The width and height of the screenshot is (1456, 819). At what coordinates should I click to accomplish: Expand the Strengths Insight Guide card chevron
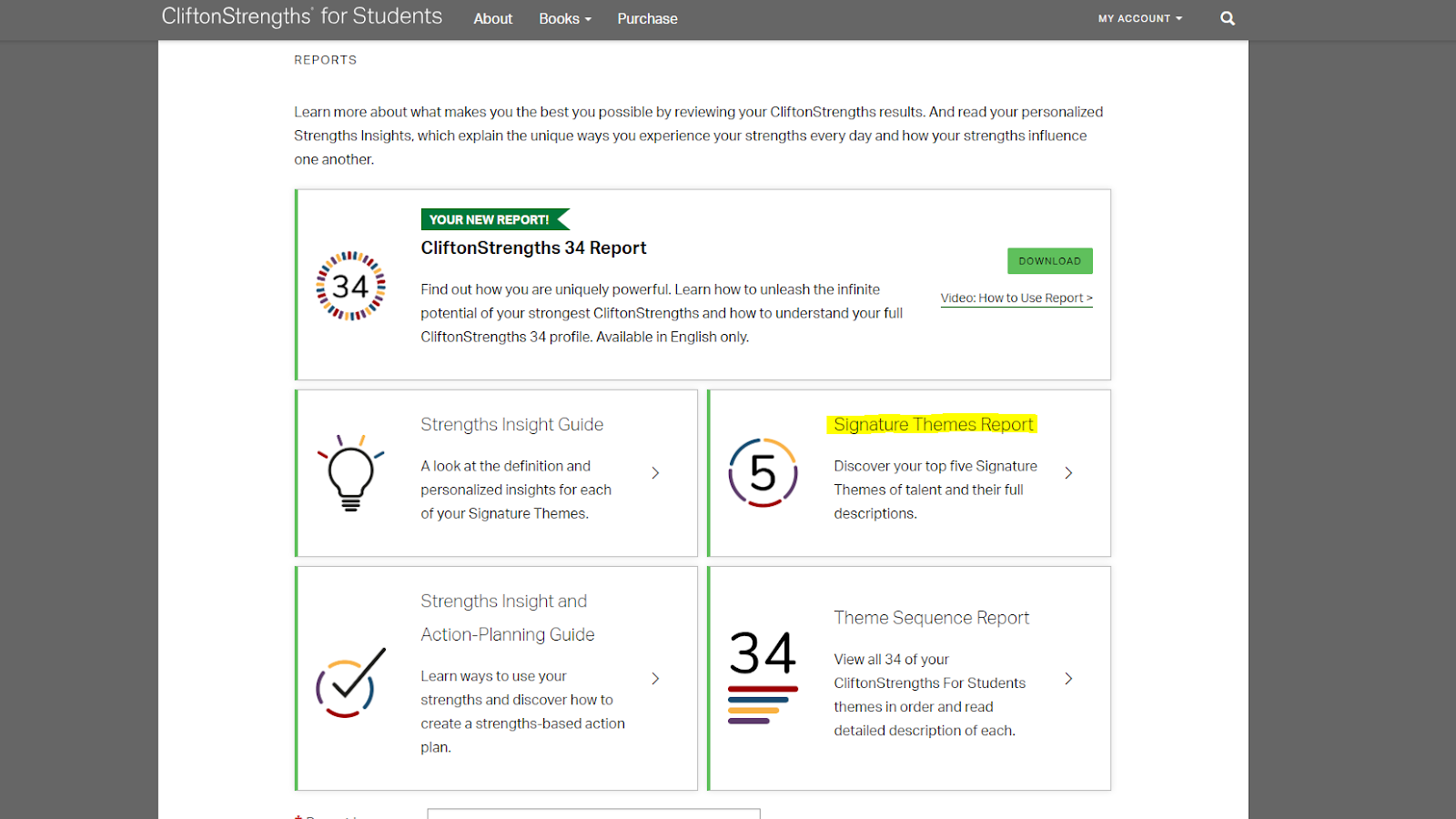click(654, 473)
